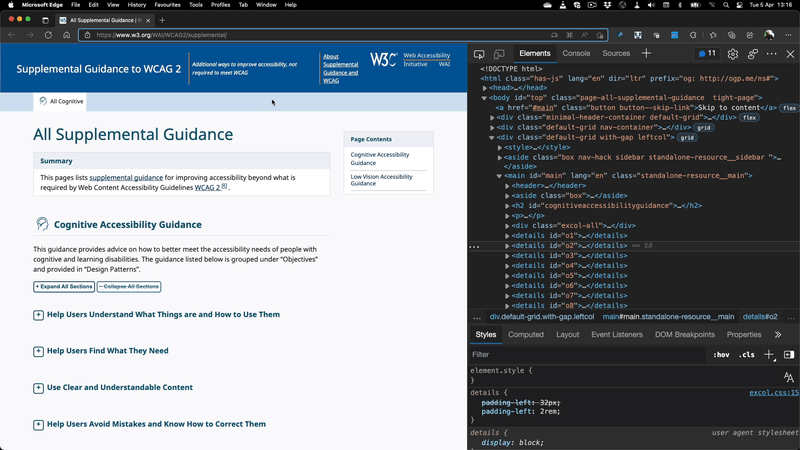Open the issues counter showing 11
800x450 pixels.
click(x=707, y=53)
